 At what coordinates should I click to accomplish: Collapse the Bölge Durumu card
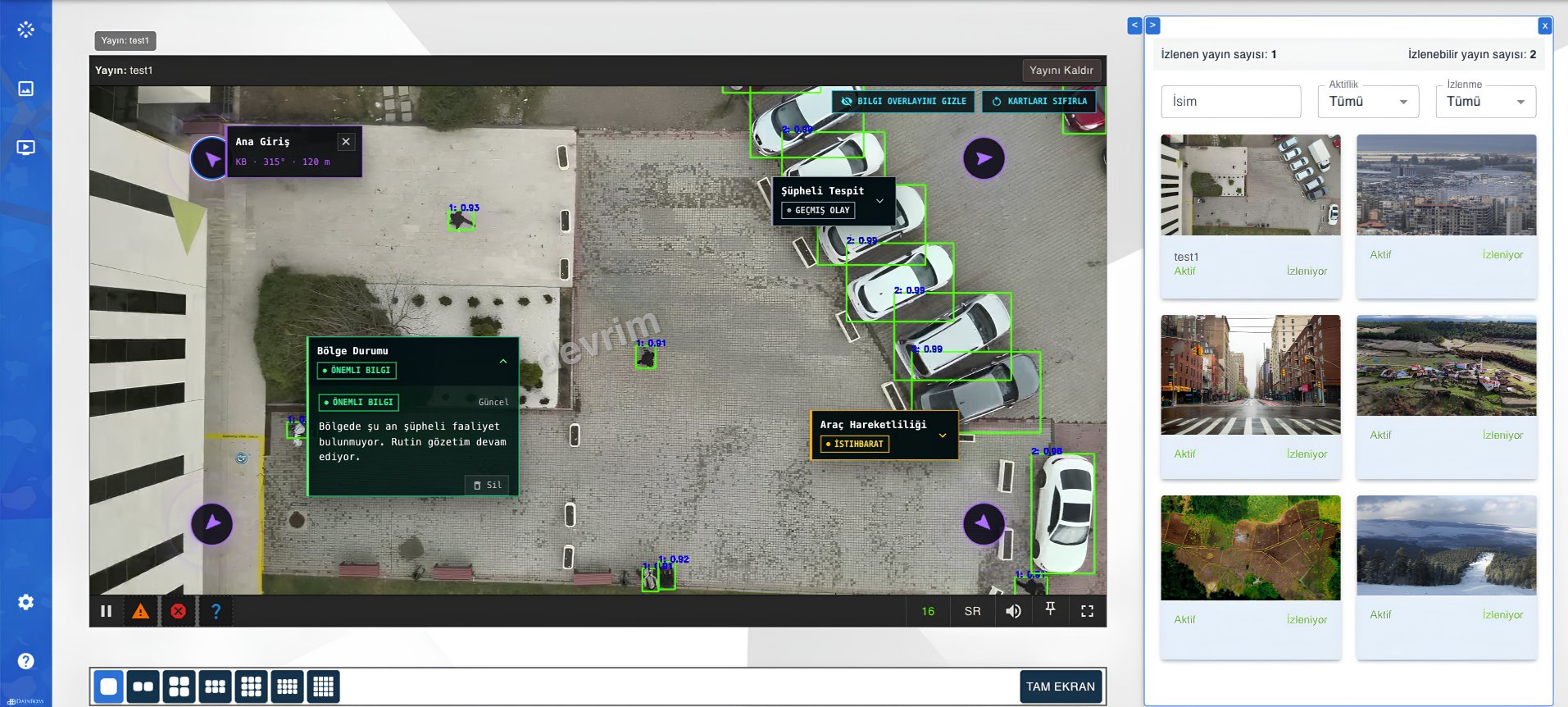pos(503,361)
